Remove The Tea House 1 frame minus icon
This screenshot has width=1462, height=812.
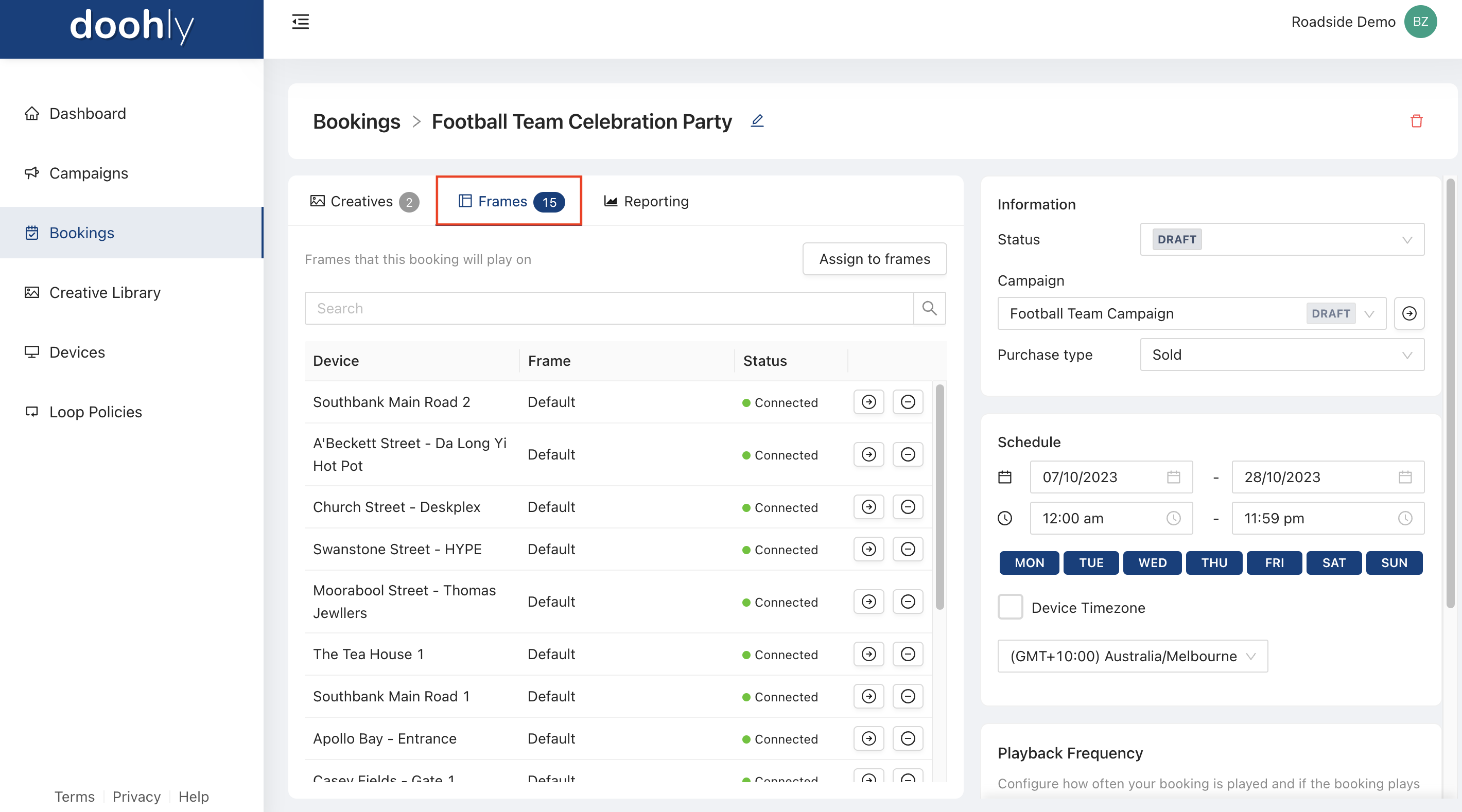(908, 654)
